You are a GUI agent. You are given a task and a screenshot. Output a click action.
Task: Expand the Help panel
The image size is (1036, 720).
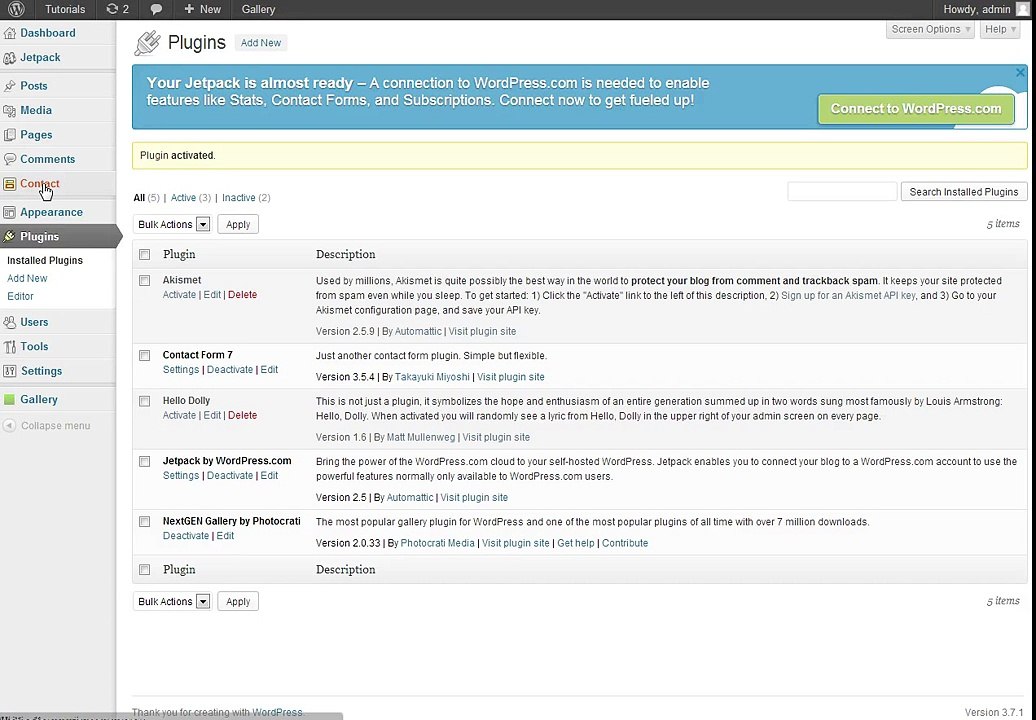pyautogui.click(x=1000, y=29)
